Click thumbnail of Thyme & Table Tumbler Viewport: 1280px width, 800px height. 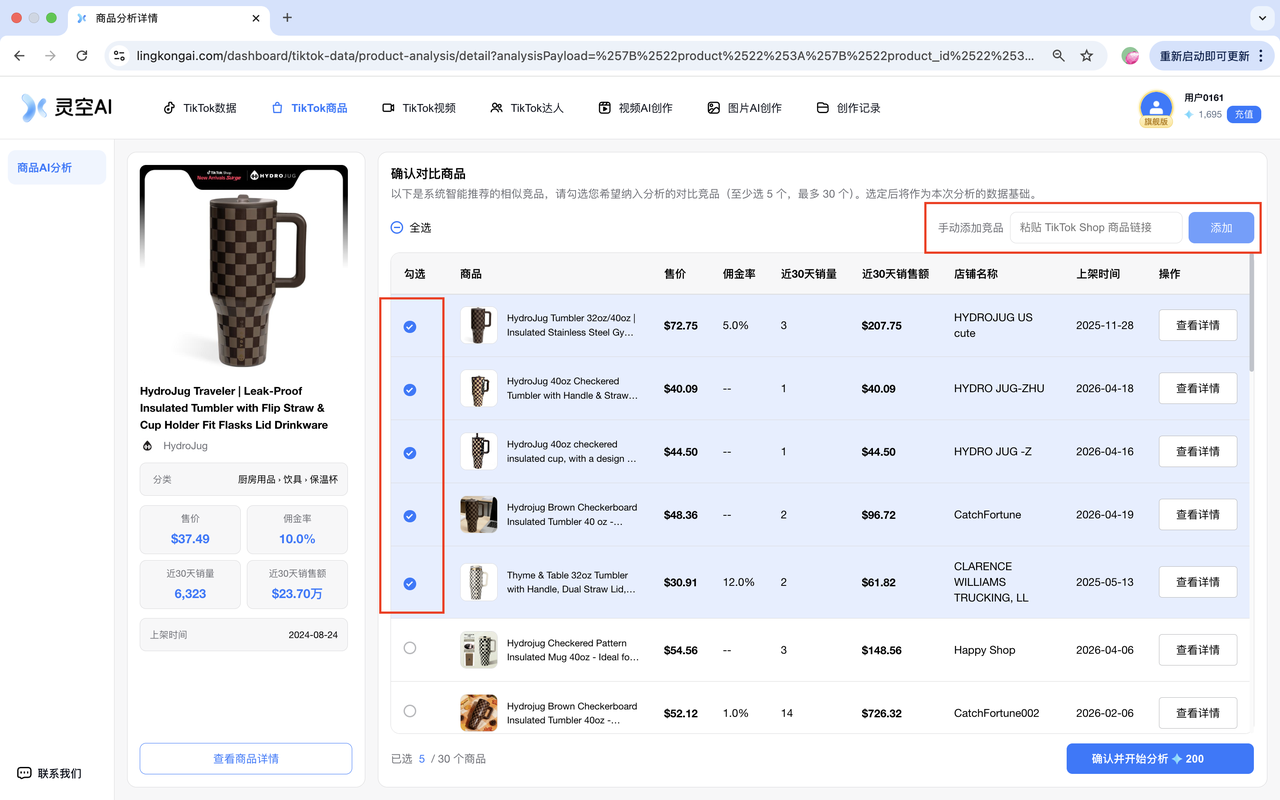click(478, 582)
